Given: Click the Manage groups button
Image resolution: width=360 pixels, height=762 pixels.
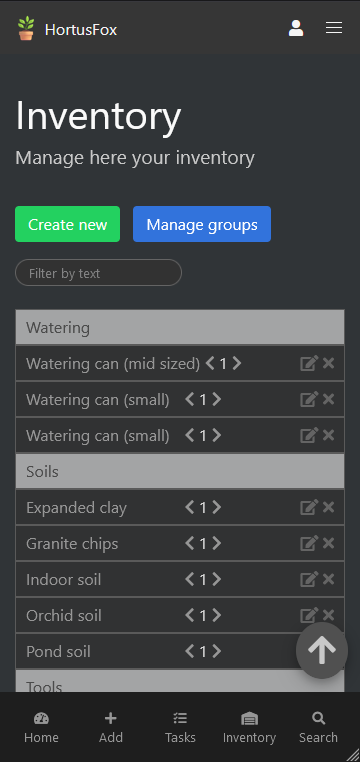Looking at the screenshot, I should tap(202, 224).
